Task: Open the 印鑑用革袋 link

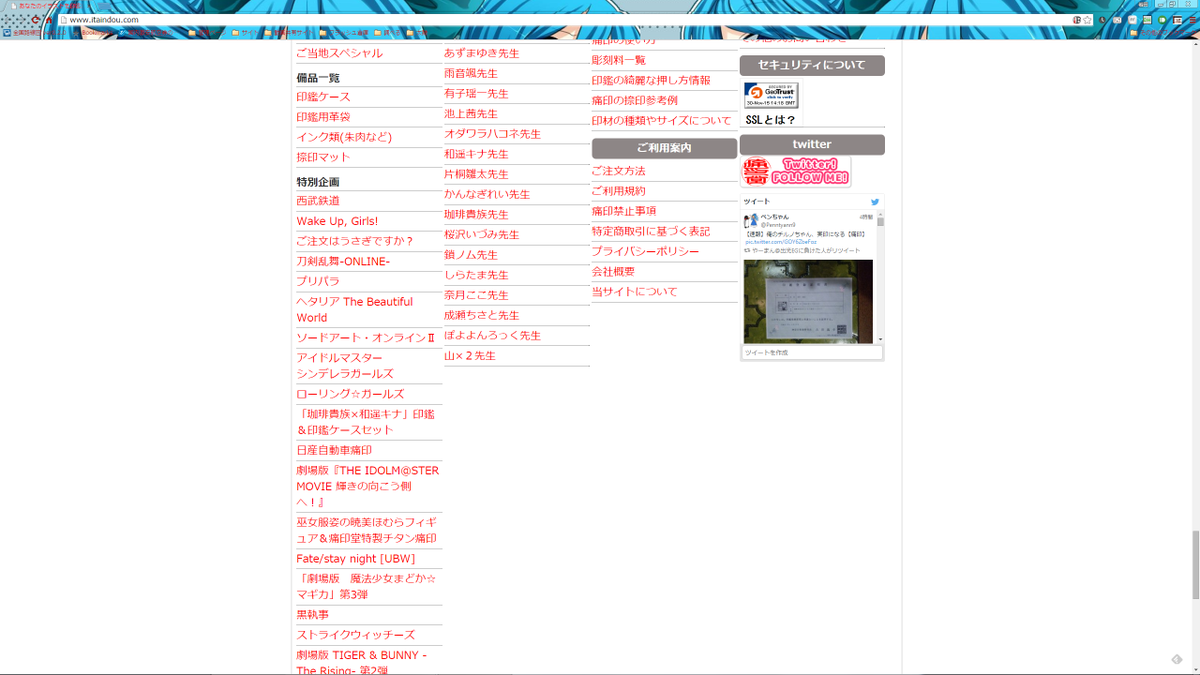Action: click(x=323, y=117)
